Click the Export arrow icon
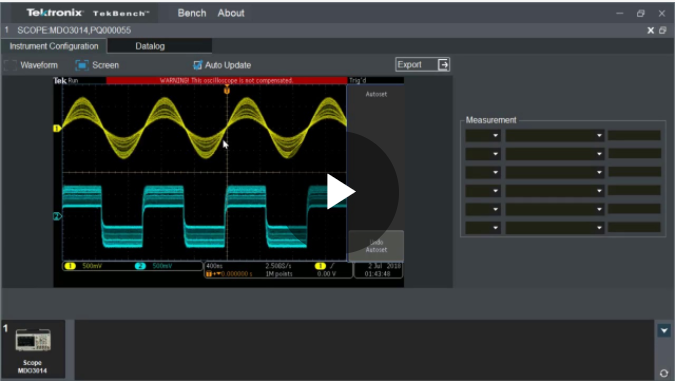Screen dimensions: 675x381 coord(443,65)
